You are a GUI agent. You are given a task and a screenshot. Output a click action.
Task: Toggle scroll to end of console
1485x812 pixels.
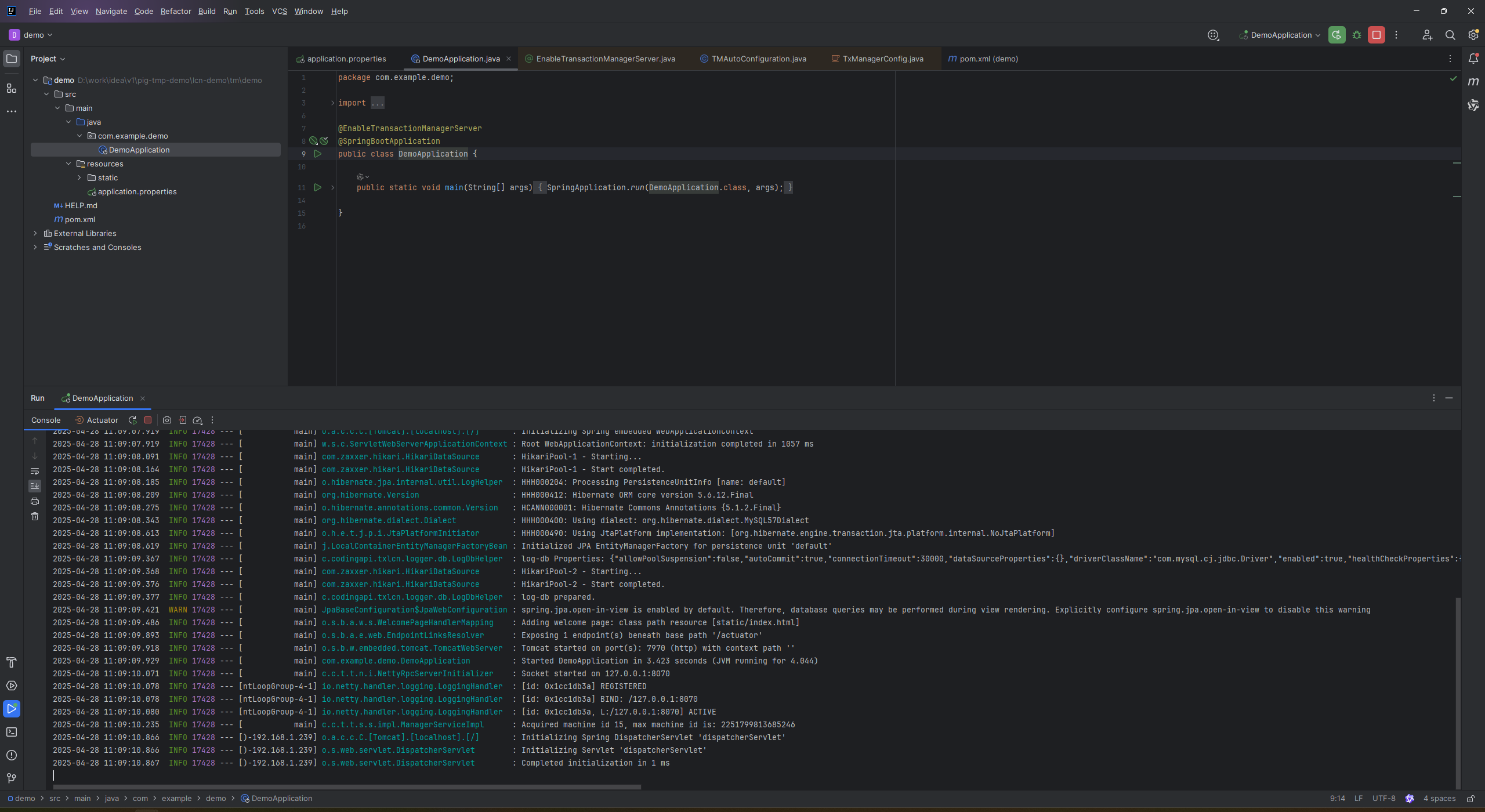(35, 486)
